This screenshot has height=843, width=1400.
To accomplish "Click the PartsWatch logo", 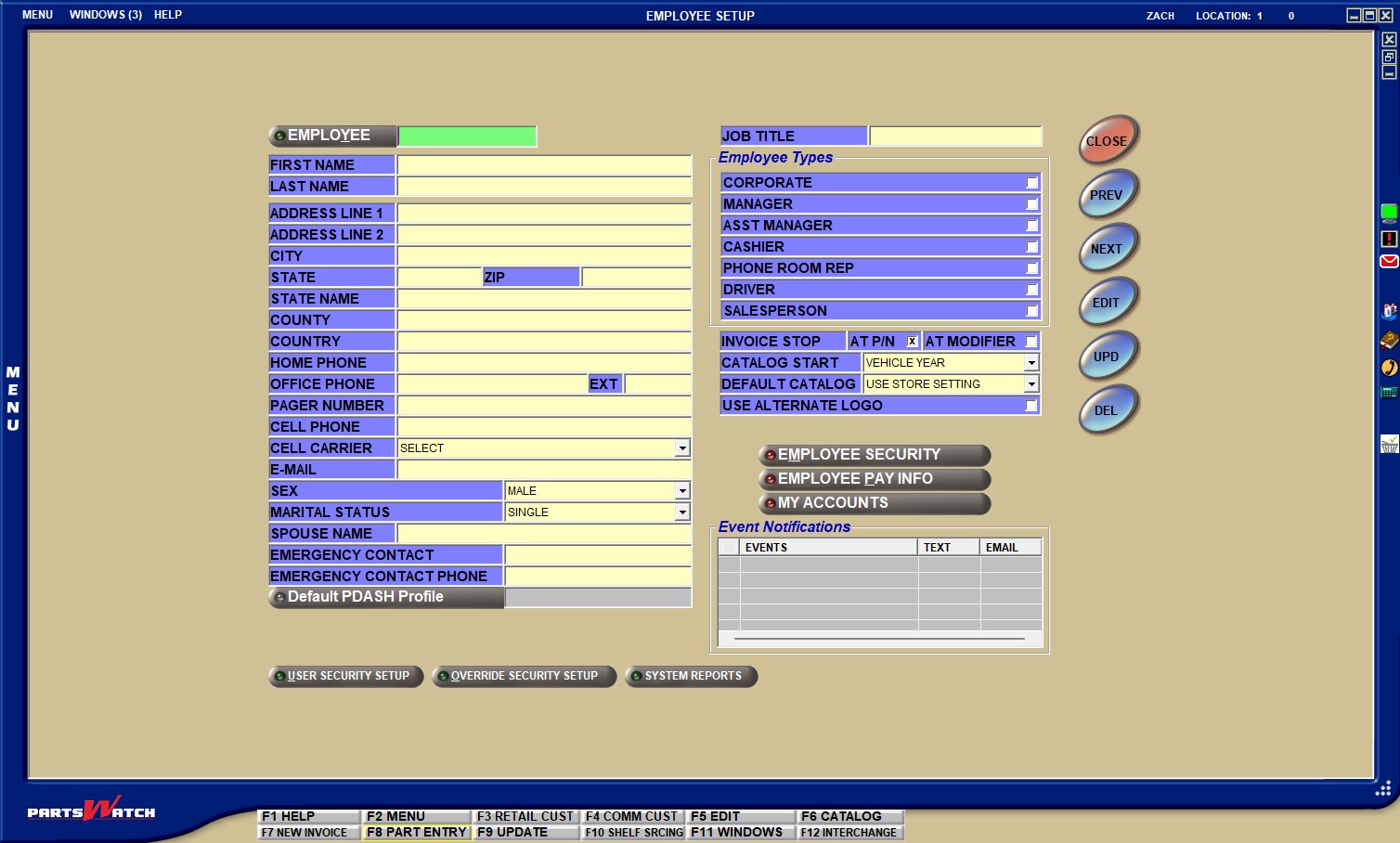I will point(91,811).
